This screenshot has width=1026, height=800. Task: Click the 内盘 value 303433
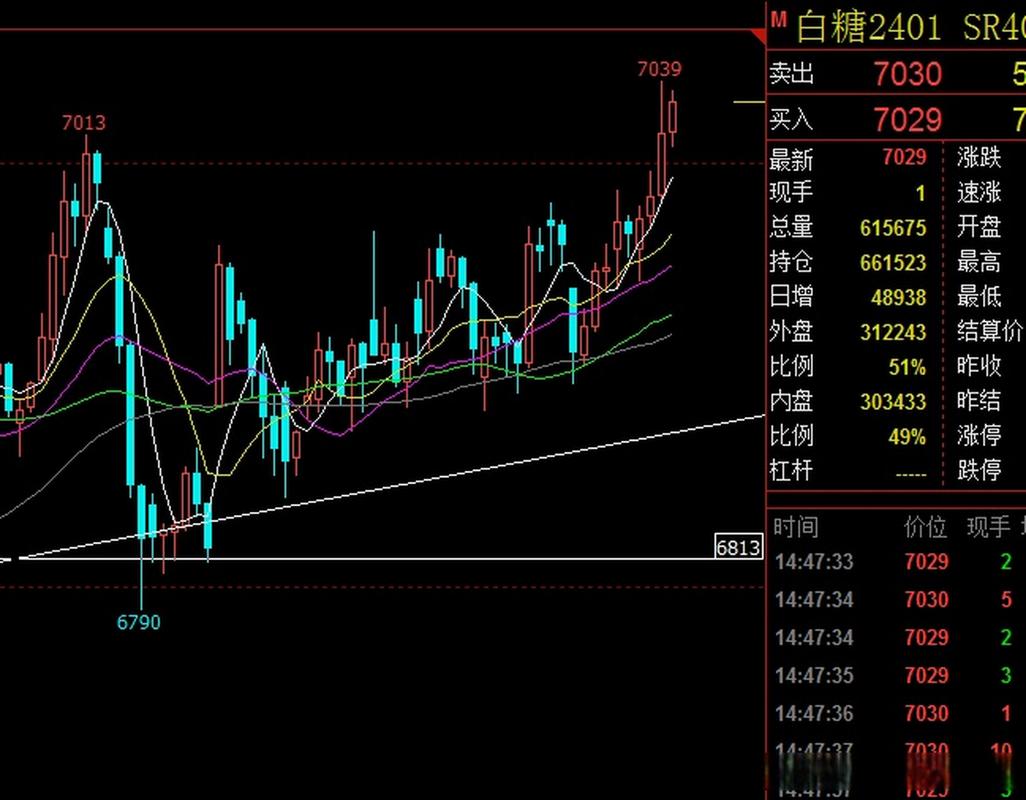coord(892,402)
